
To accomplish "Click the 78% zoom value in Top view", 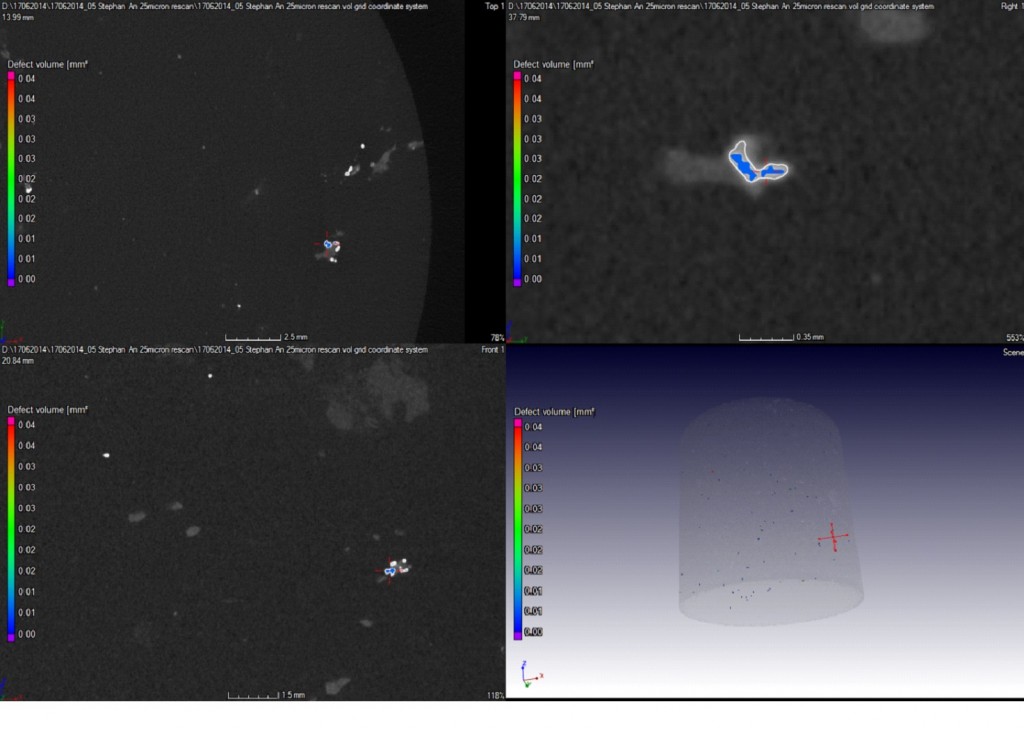I will [x=497, y=338].
